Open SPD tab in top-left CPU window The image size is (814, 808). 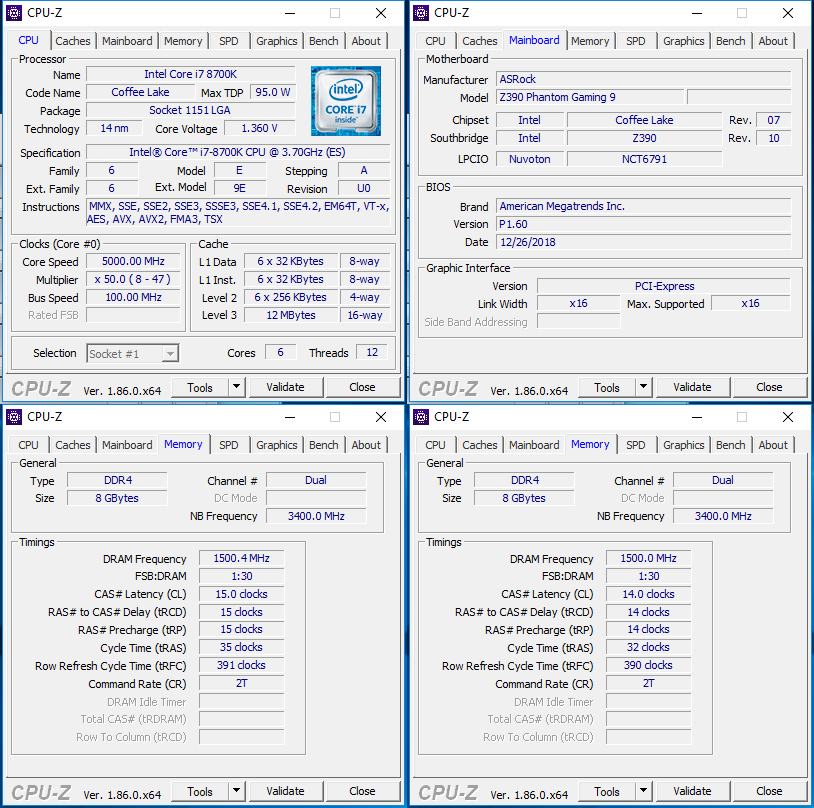click(x=228, y=41)
